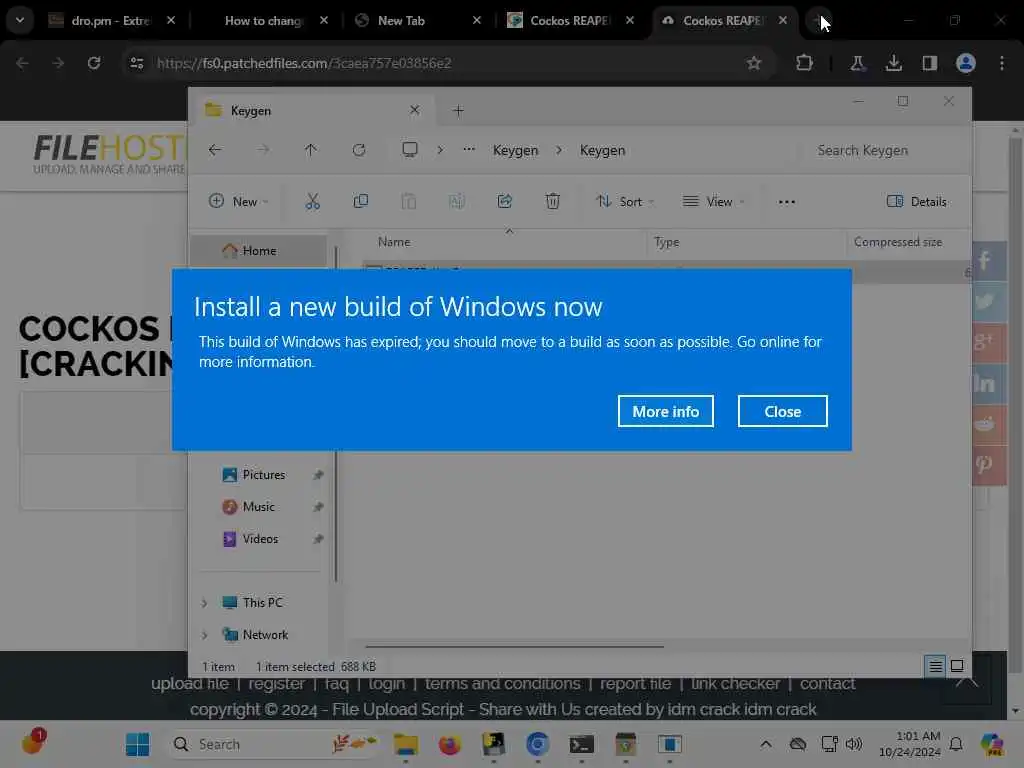Refresh the Keygen folder view
Screen dimensions: 1024x768
[x=359, y=150]
